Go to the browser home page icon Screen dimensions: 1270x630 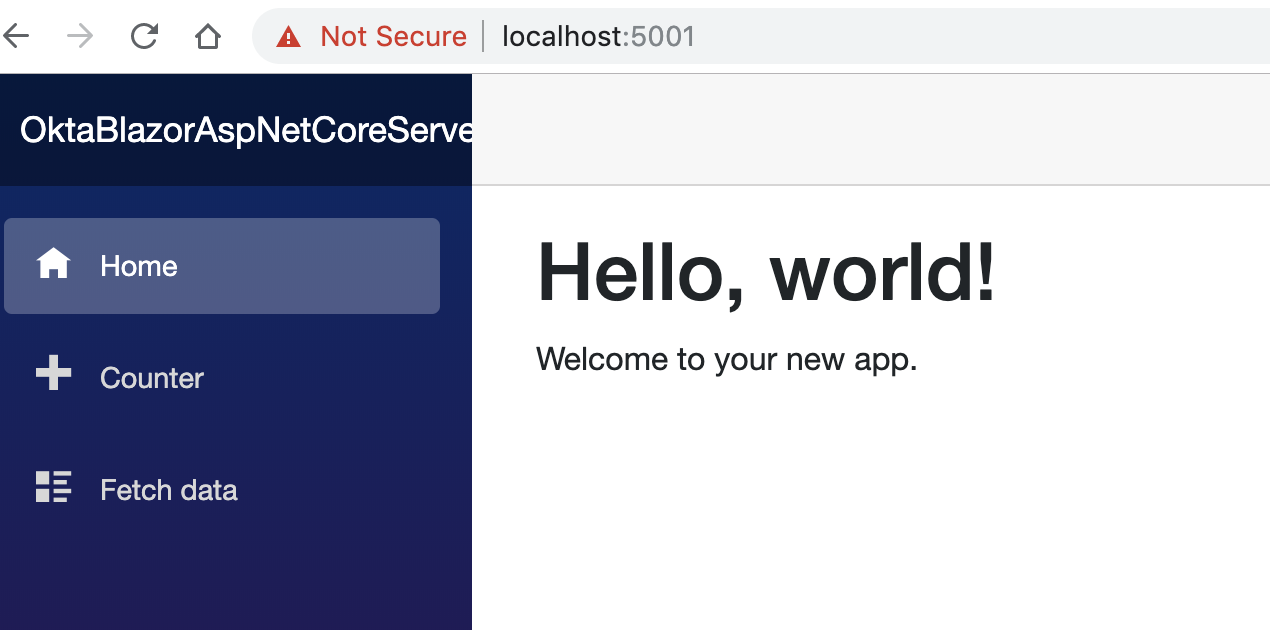point(207,37)
